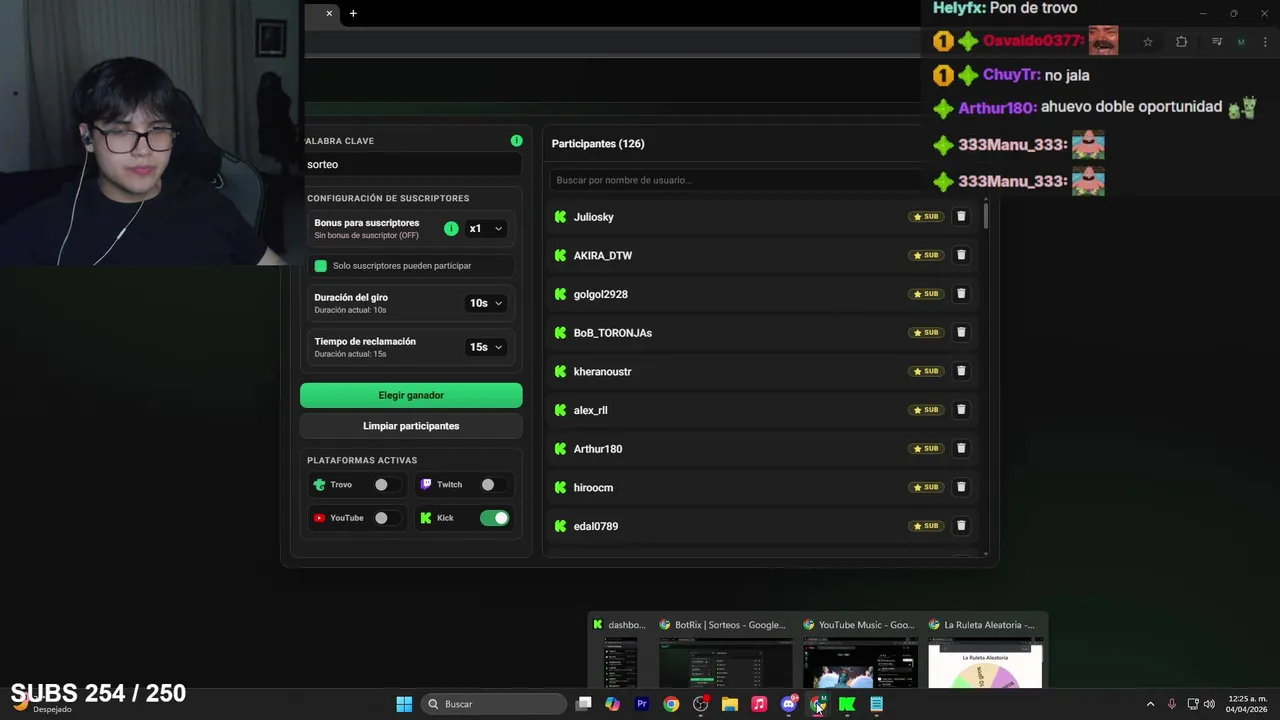Open Notepad from the taskbar
The width and height of the screenshot is (1280, 720).
coord(876,704)
